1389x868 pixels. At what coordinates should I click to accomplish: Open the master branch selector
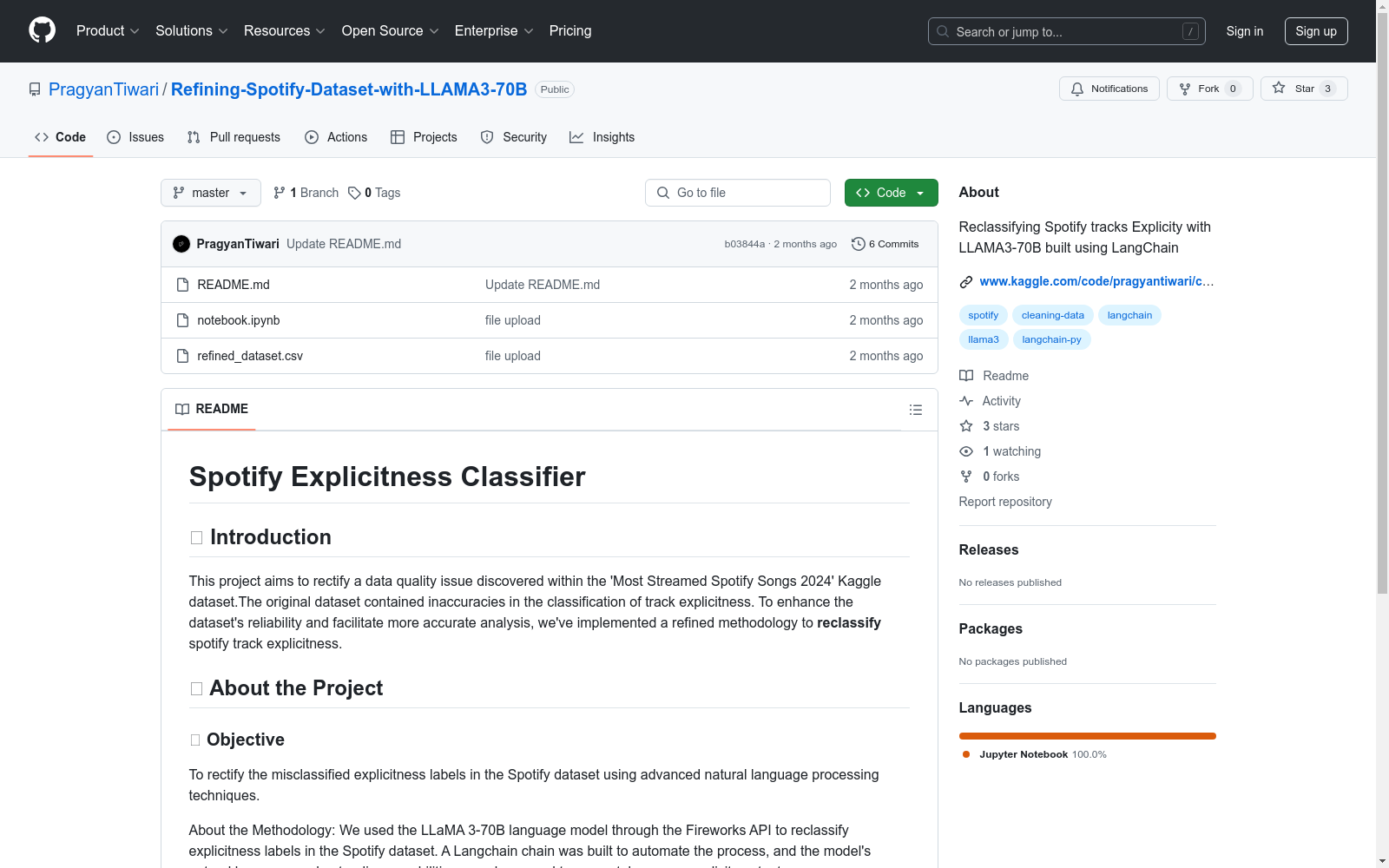coord(211,193)
